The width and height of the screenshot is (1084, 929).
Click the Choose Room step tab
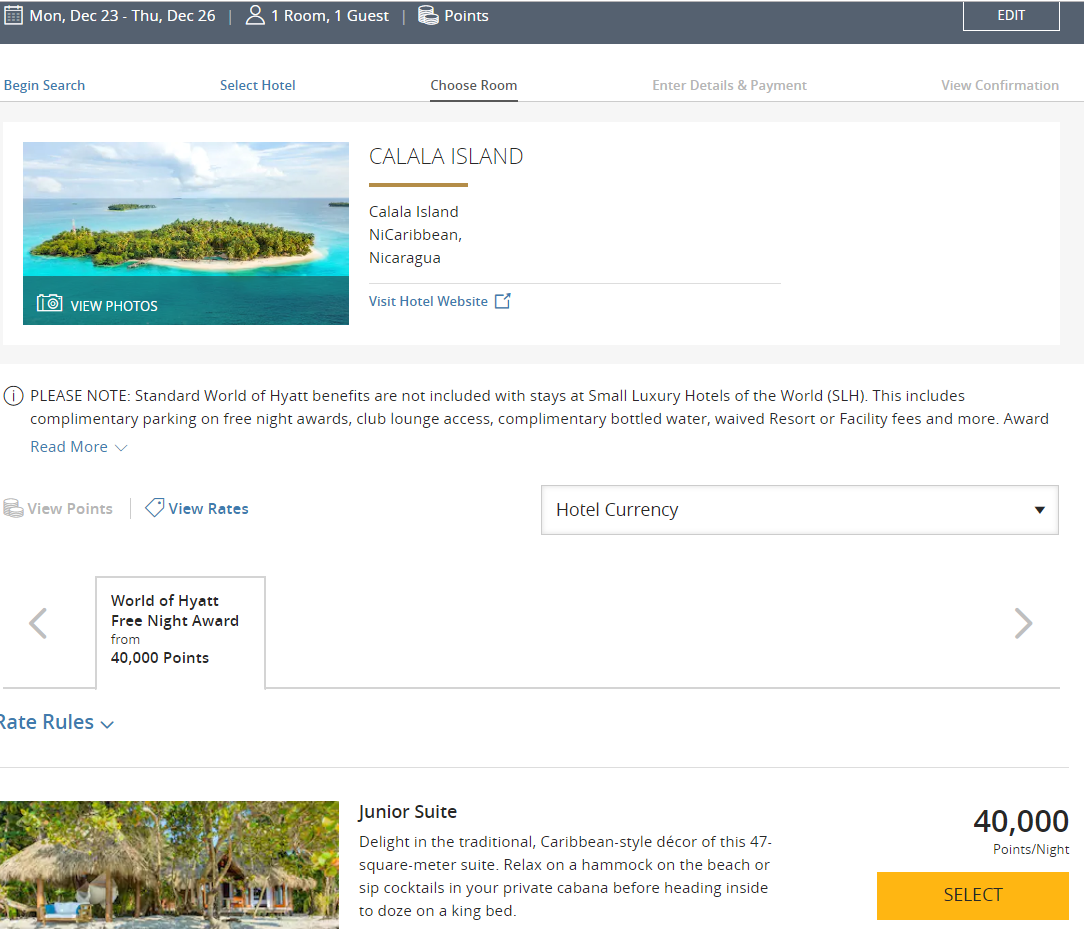(x=474, y=85)
